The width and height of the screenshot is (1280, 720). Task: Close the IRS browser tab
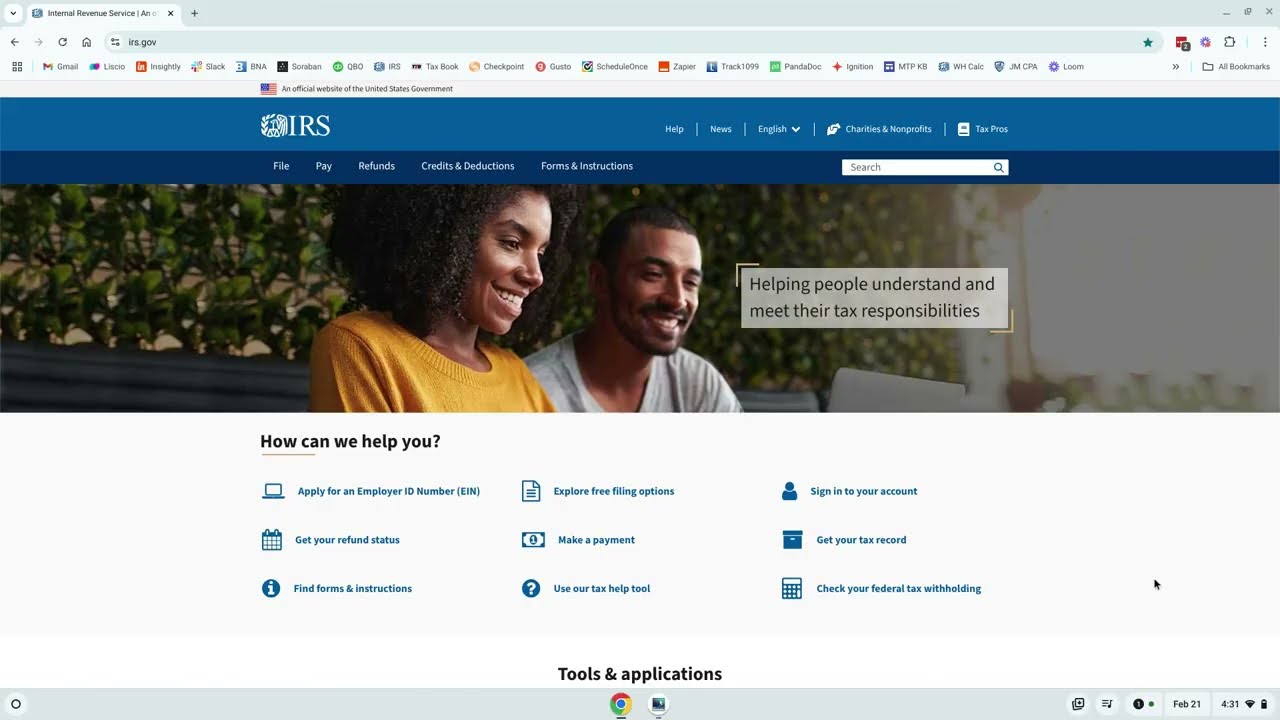coord(170,13)
